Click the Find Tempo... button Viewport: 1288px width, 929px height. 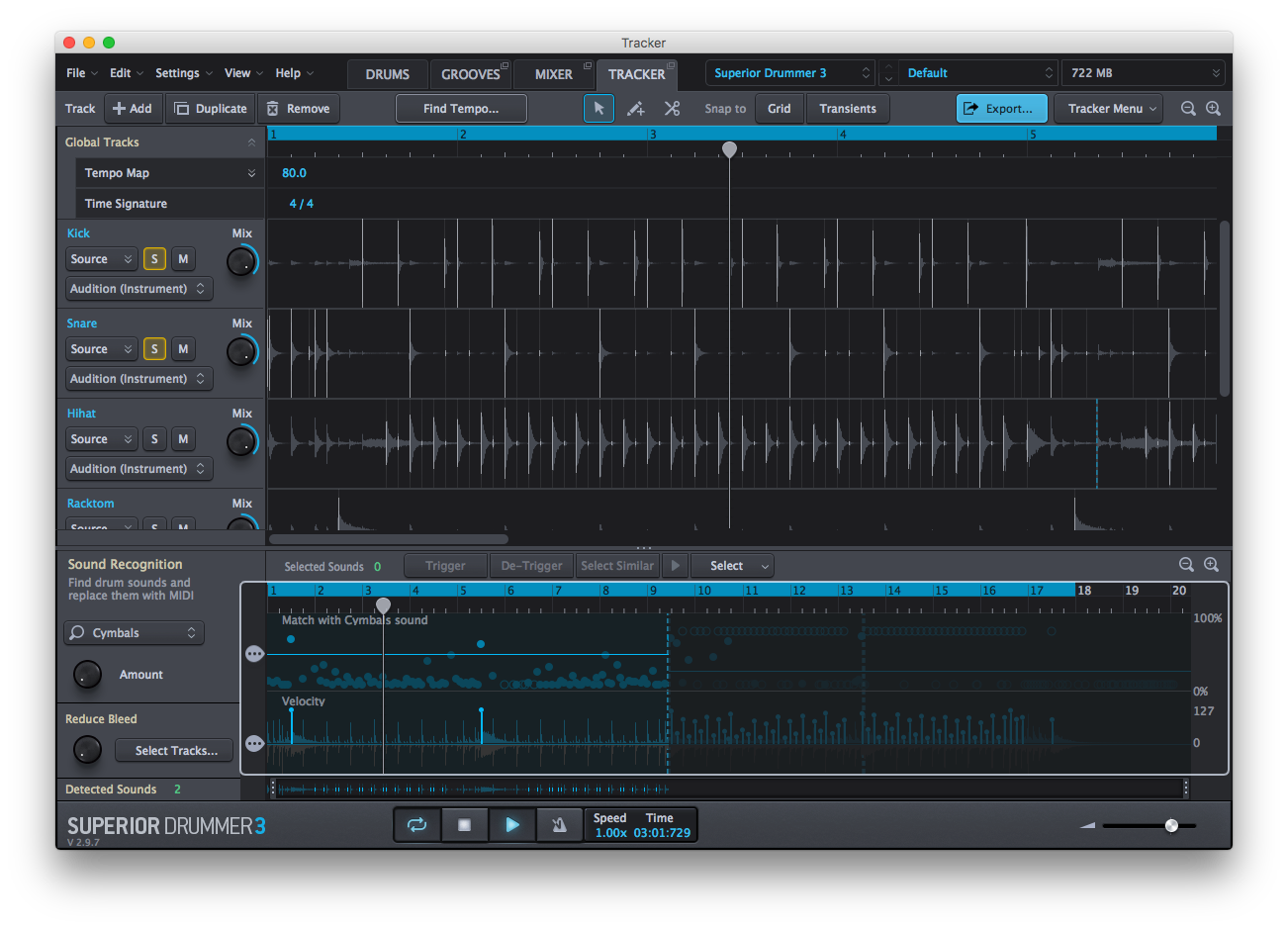pyautogui.click(x=461, y=109)
